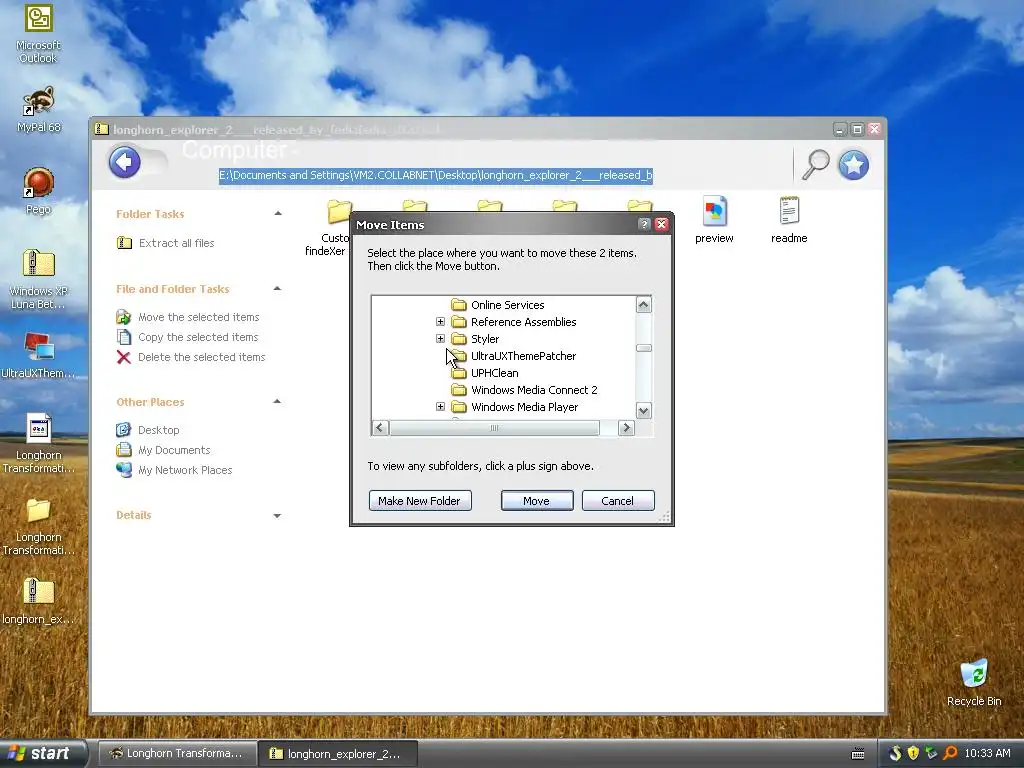Click the security shield tray icon

[x=913, y=753]
